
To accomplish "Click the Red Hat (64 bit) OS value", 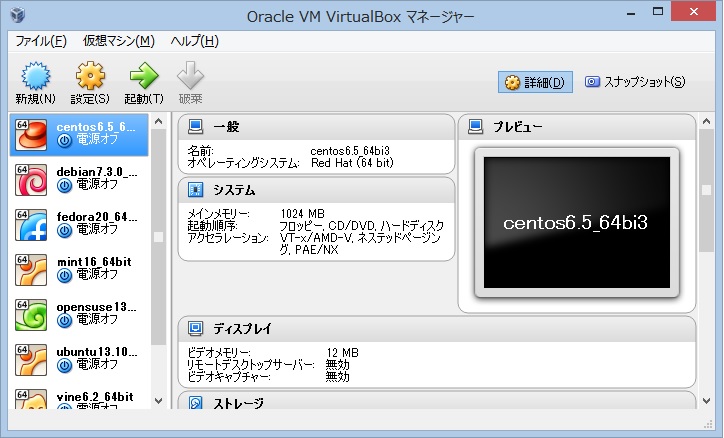I will coord(352,163).
